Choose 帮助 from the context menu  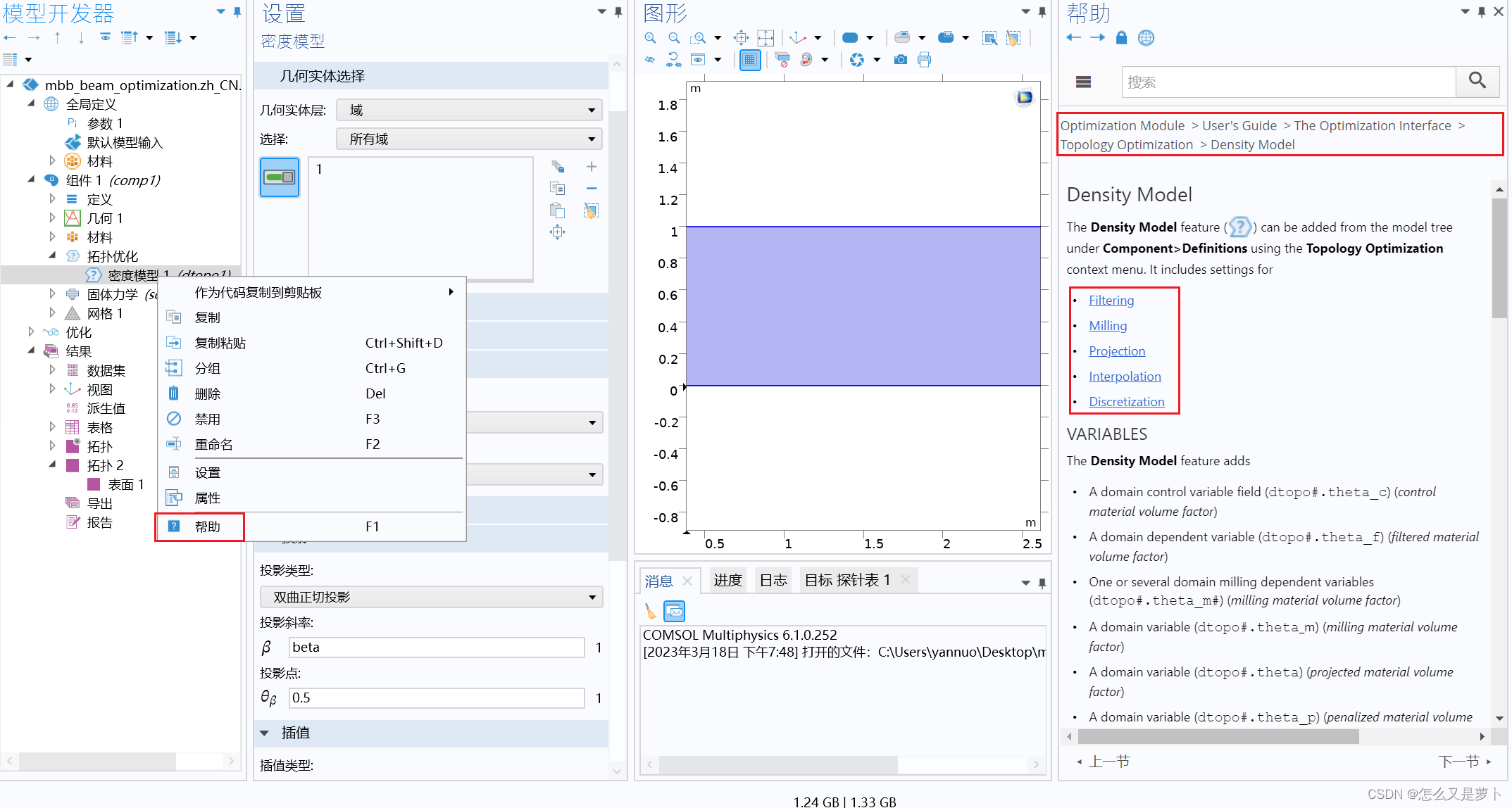[311, 526]
